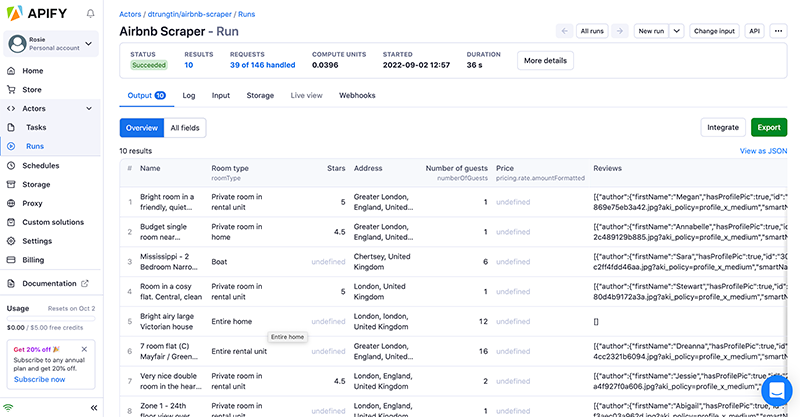
Task: Go to Store in the sidebar
Action: (32, 90)
